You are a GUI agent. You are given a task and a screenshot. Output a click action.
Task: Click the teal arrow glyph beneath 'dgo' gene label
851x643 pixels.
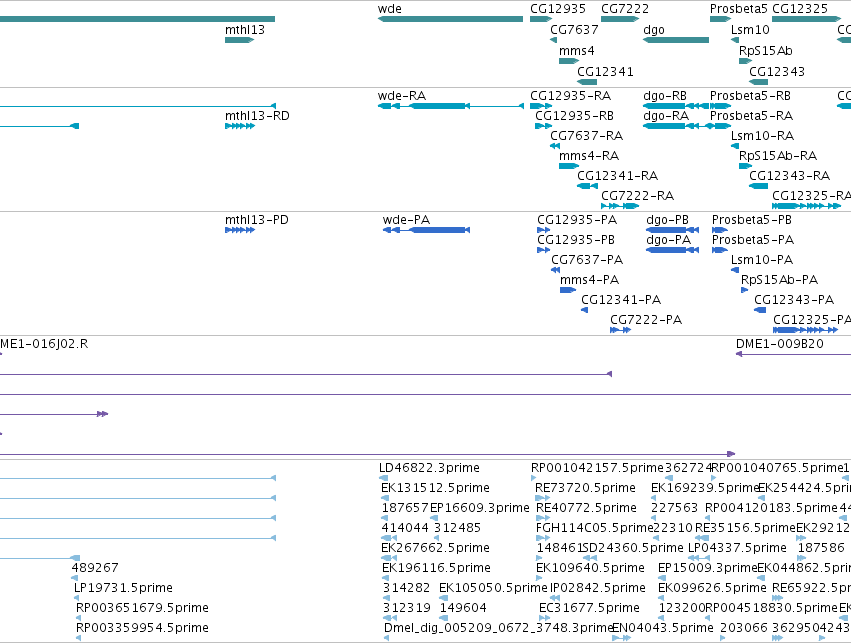click(676, 40)
